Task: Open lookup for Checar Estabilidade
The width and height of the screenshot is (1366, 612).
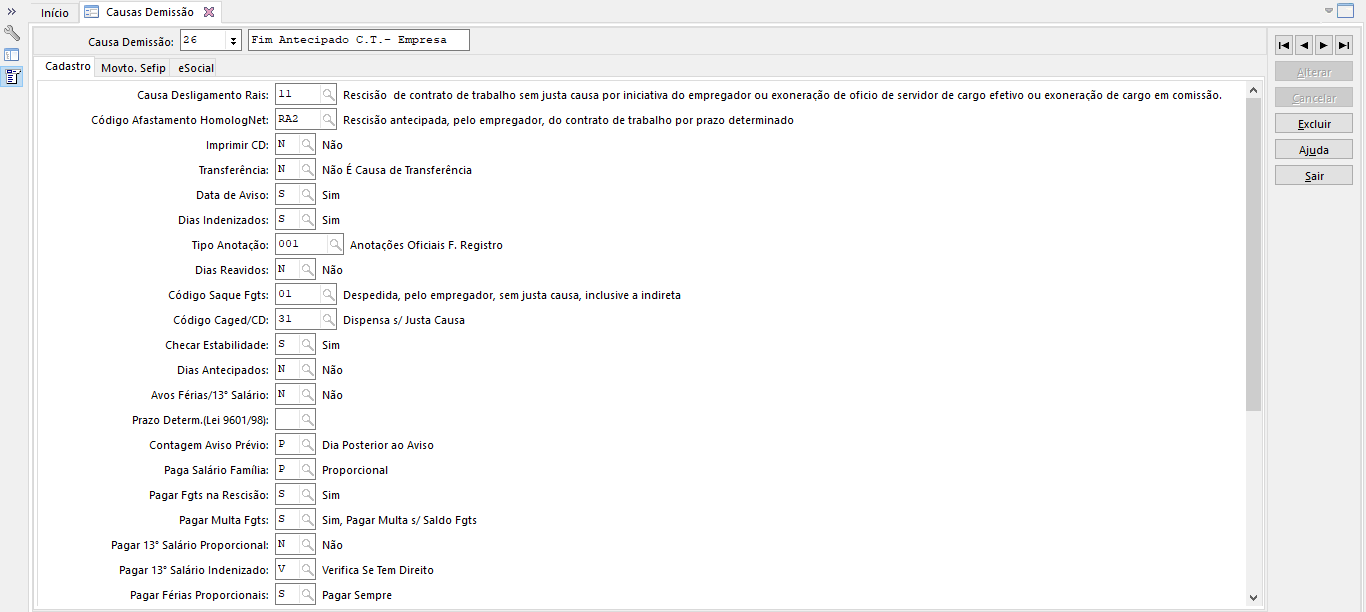Action: [x=307, y=345]
